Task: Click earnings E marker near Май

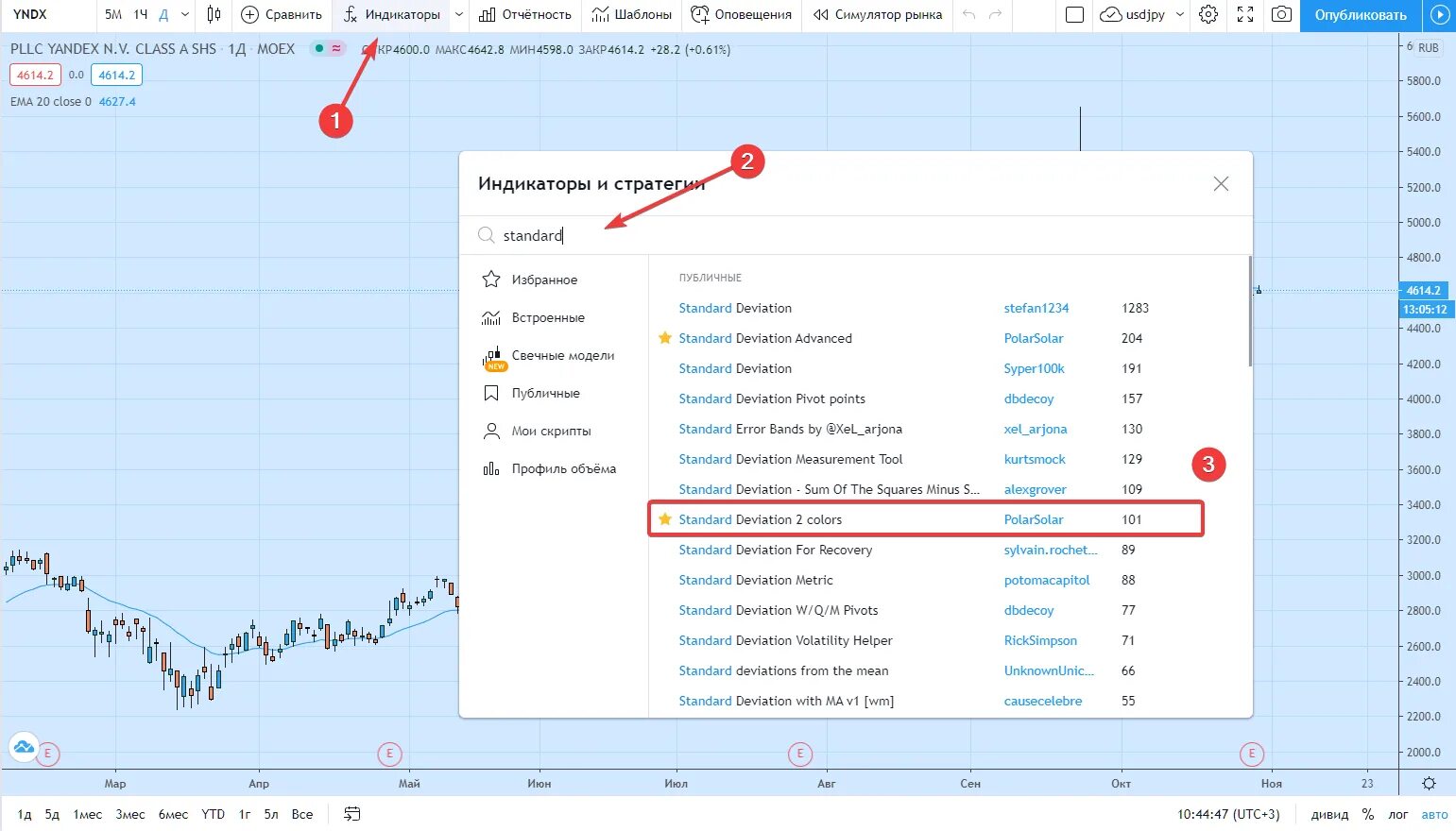Action: point(389,754)
